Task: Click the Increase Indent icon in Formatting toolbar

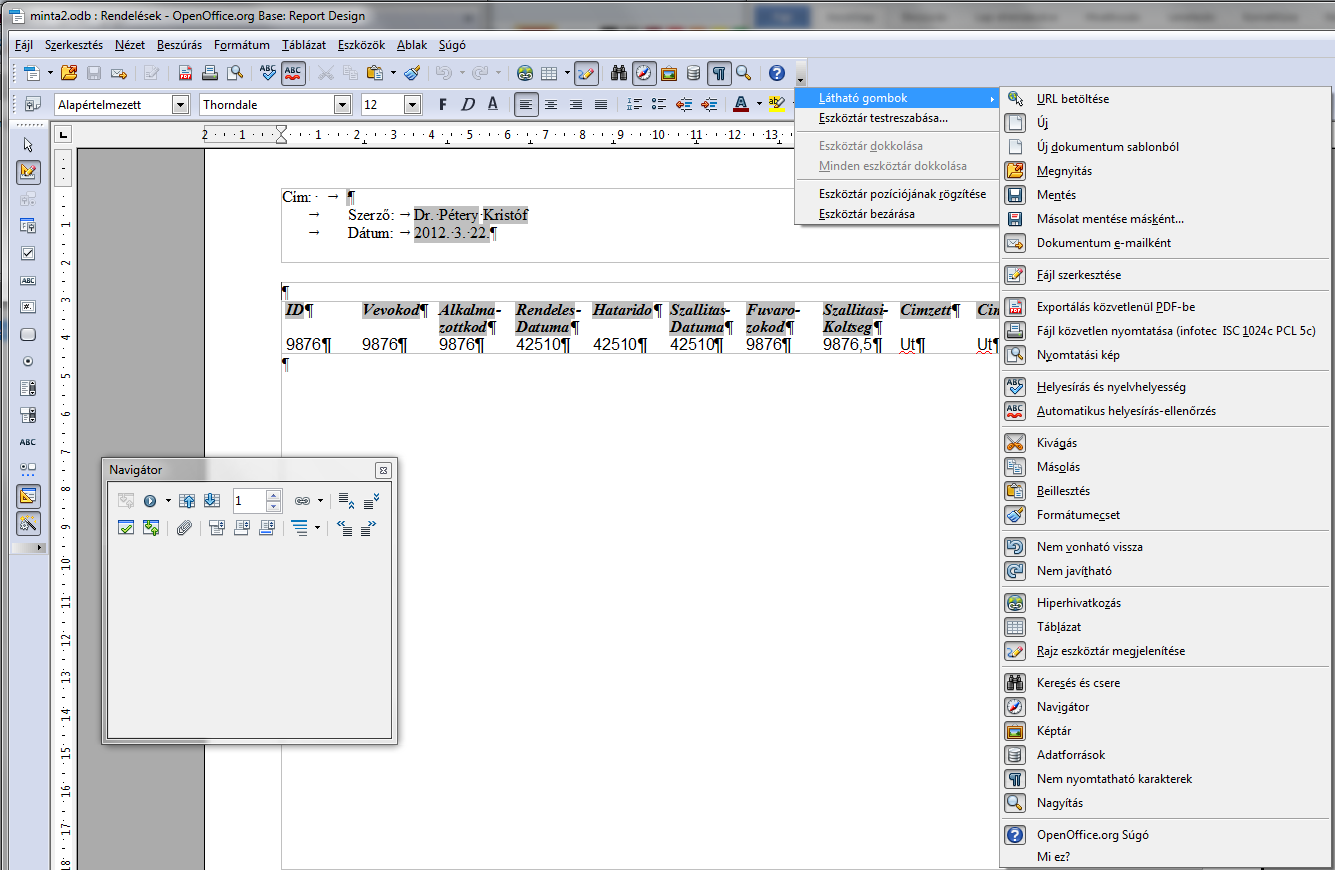Action: click(709, 104)
